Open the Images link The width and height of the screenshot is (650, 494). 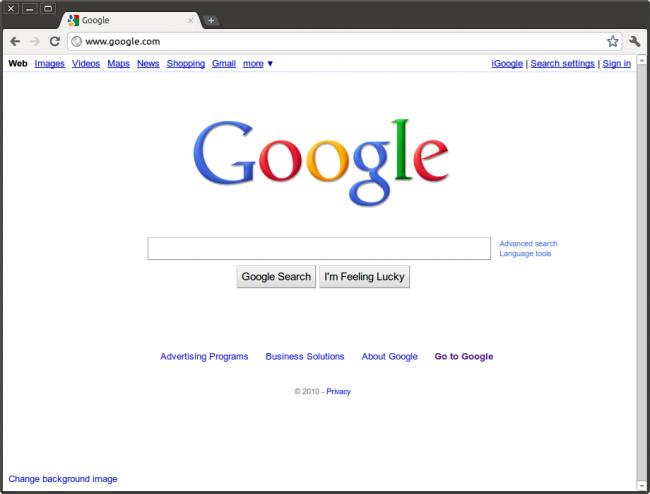49,63
